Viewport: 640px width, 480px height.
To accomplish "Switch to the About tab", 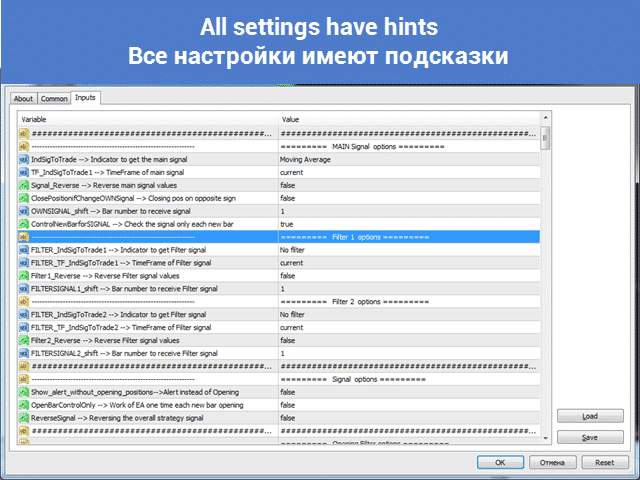I will (x=24, y=99).
